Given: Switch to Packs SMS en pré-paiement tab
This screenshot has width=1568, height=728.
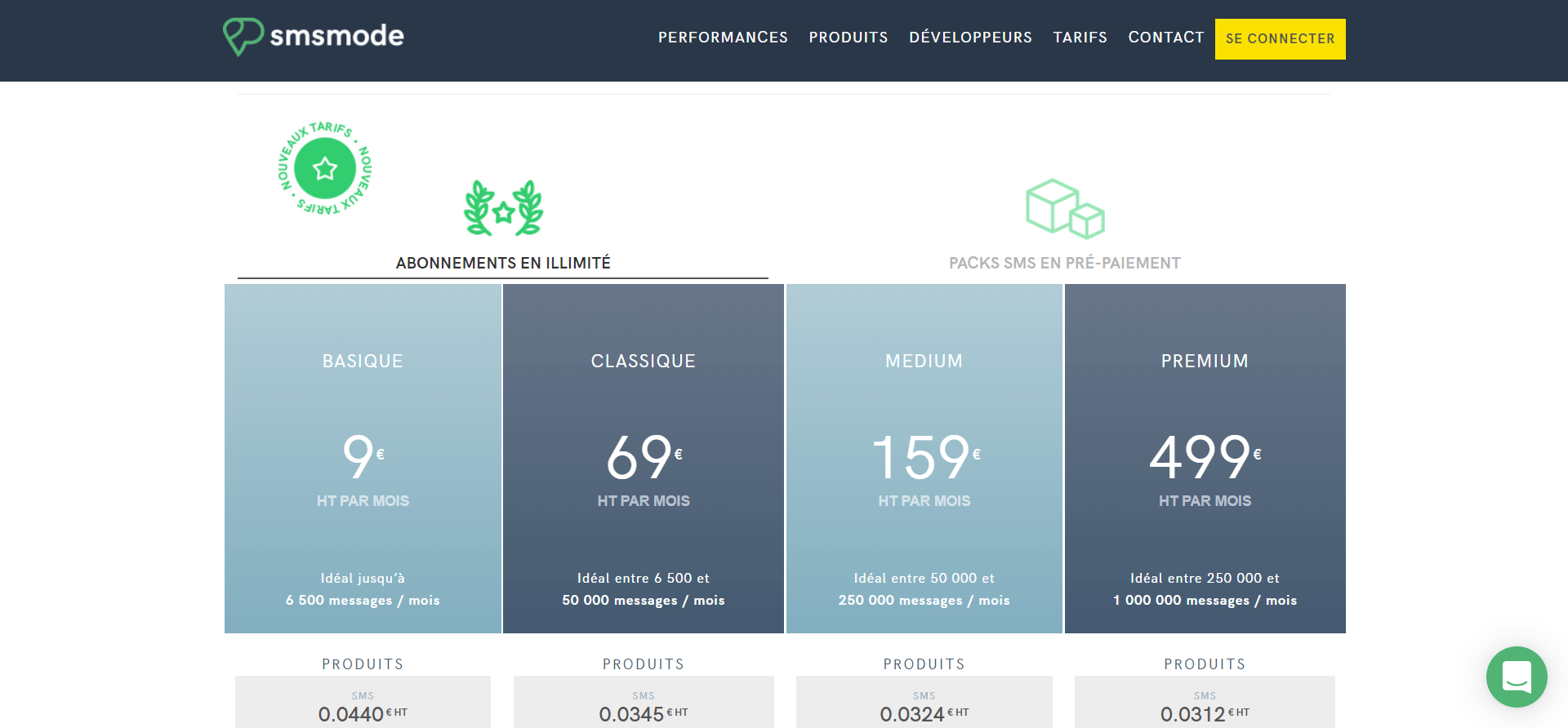Looking at the screenshot, I should 1064,263.
